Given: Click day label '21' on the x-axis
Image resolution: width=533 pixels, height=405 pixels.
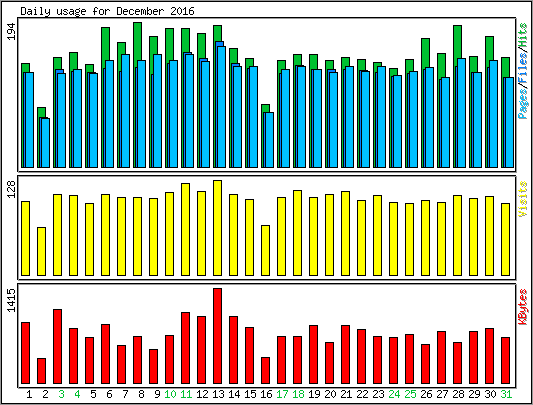Looking at the screenshot, I should (346, 394).
